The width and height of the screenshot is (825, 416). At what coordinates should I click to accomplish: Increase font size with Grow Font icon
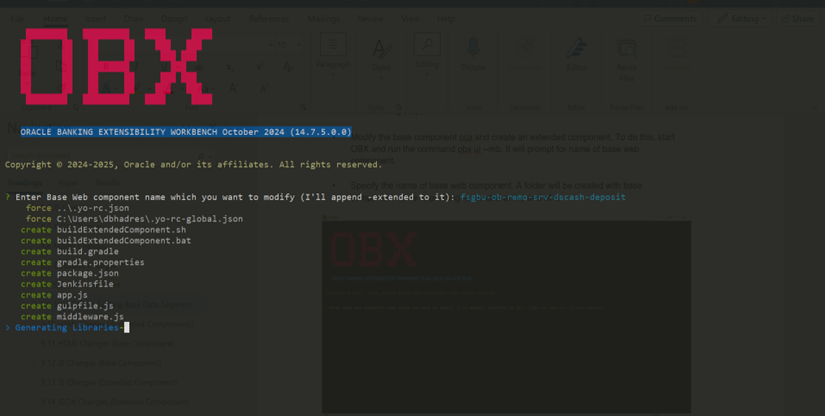coord(234,88)
